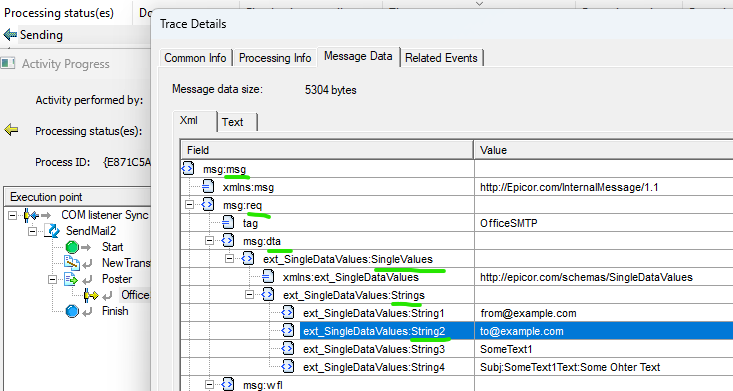The width and height of the screenshot is (733, 391).
Task: Click the from@example.com value
Action: (x=528, y=313)
